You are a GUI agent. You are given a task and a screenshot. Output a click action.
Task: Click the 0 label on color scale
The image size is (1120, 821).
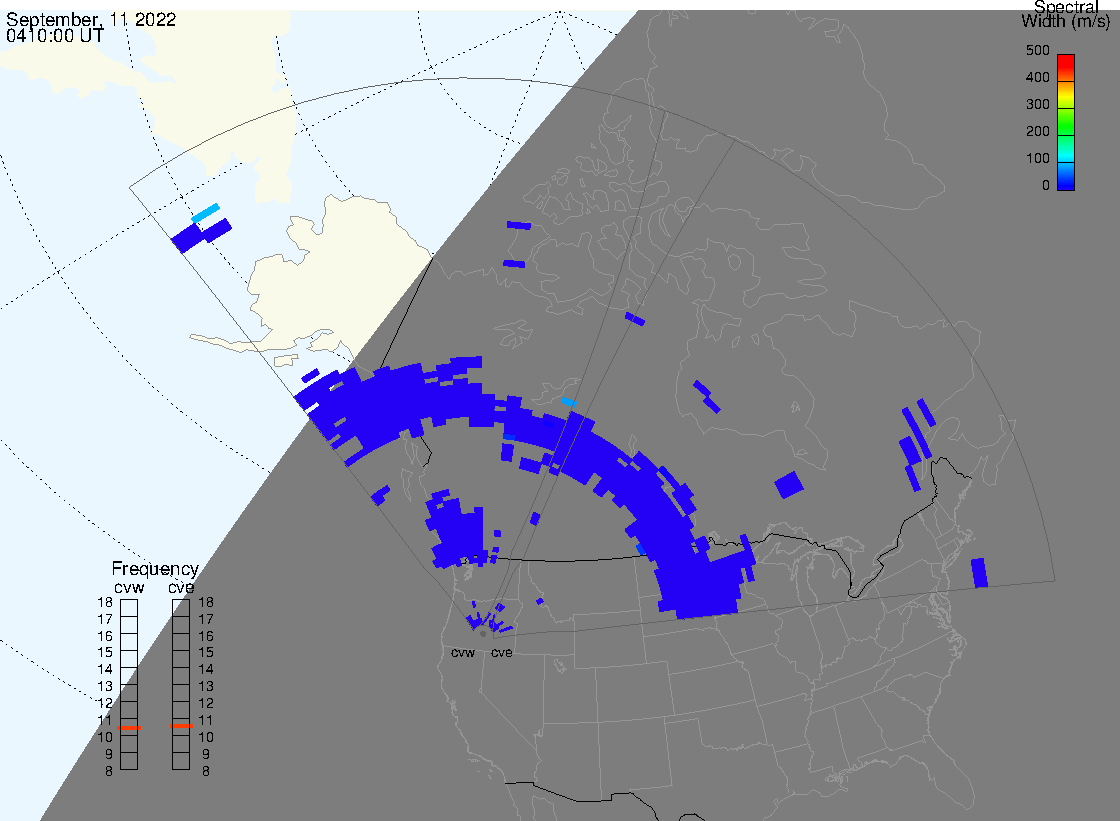(x=1046, y=186)
